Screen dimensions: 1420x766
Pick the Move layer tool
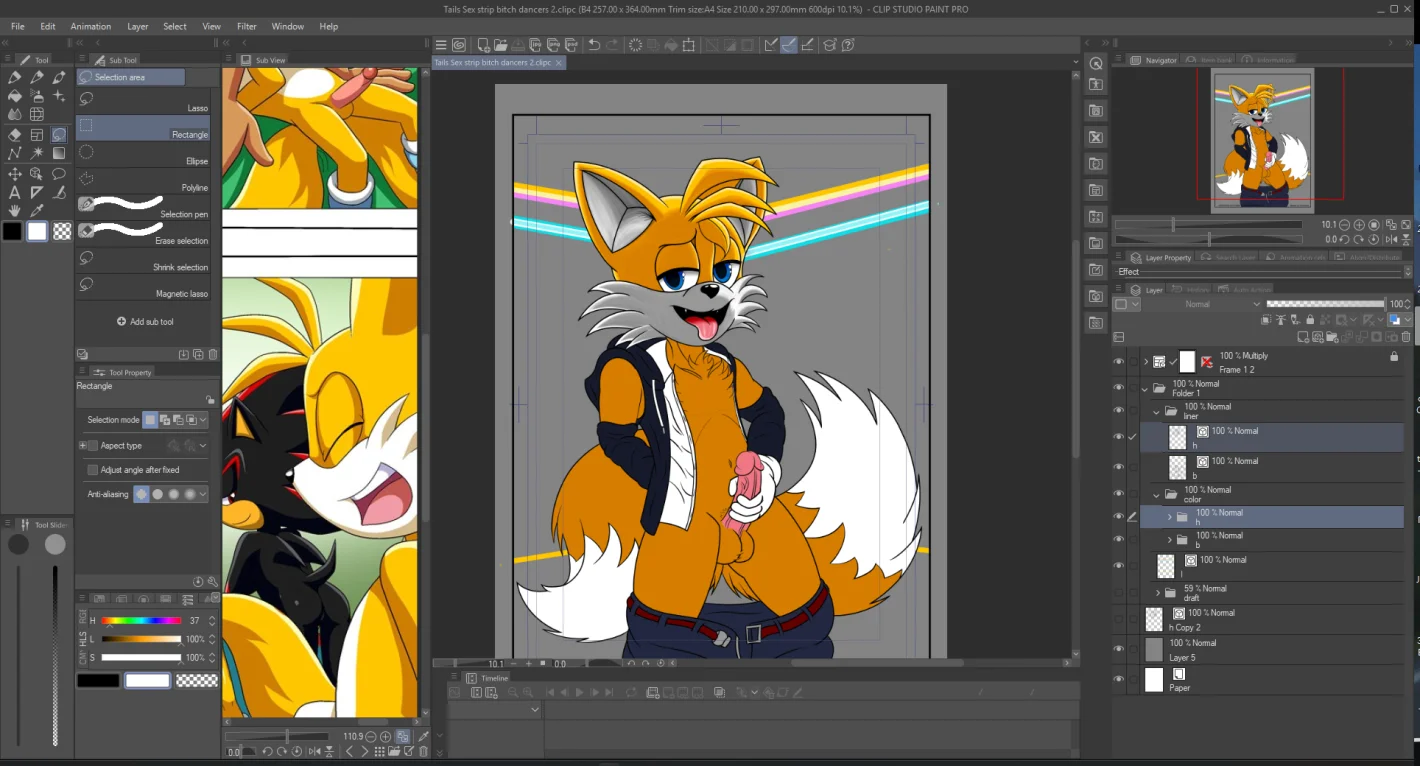[x=15, y=174]
